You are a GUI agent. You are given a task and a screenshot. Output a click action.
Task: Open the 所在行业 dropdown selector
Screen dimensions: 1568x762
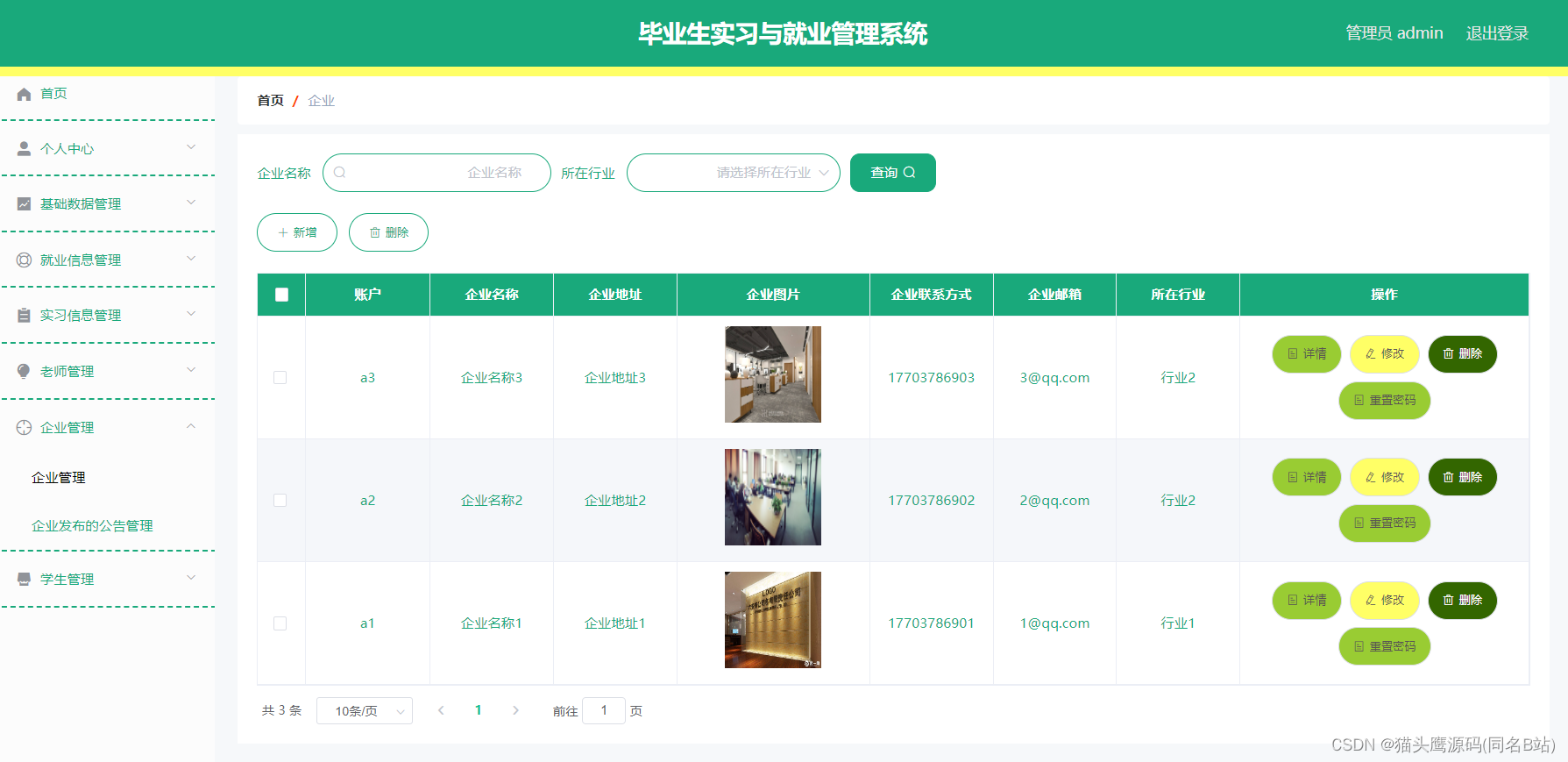point(734,173)
